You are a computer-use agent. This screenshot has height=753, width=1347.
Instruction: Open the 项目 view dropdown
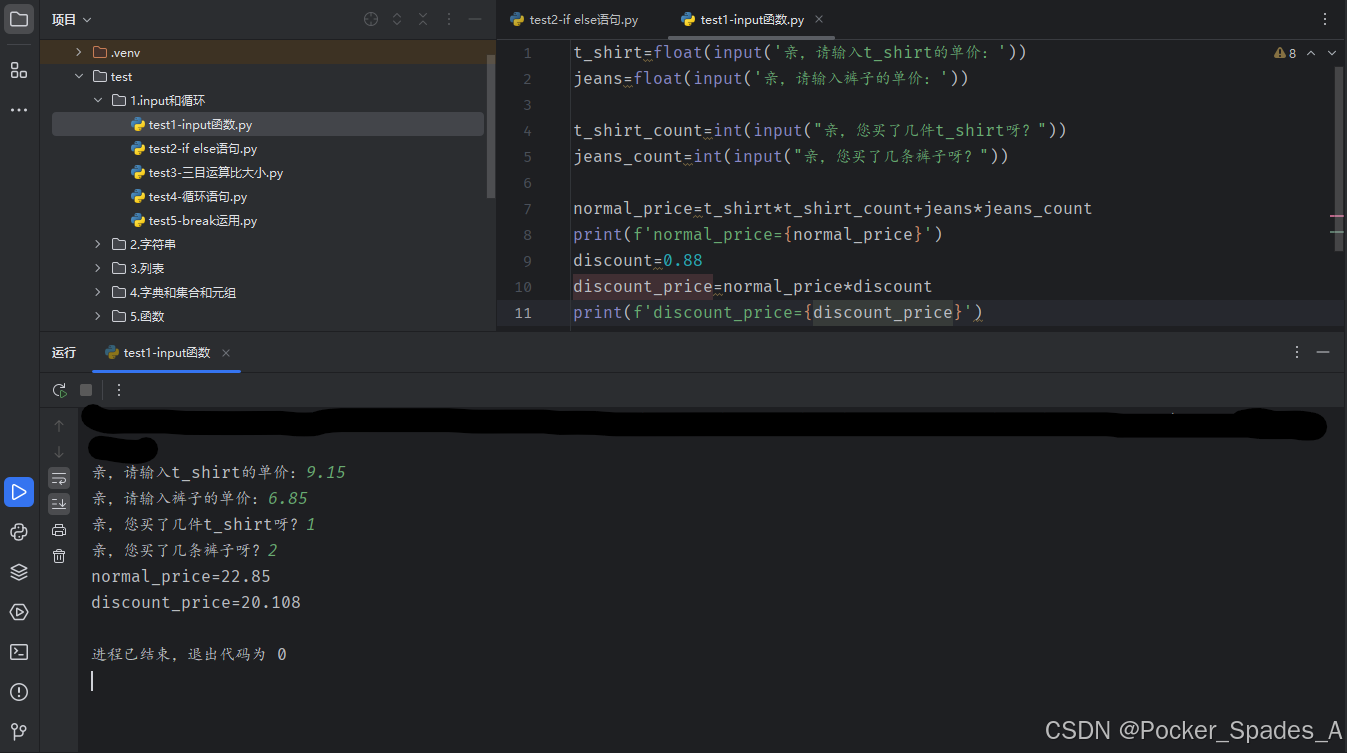(x=72, y=19)
